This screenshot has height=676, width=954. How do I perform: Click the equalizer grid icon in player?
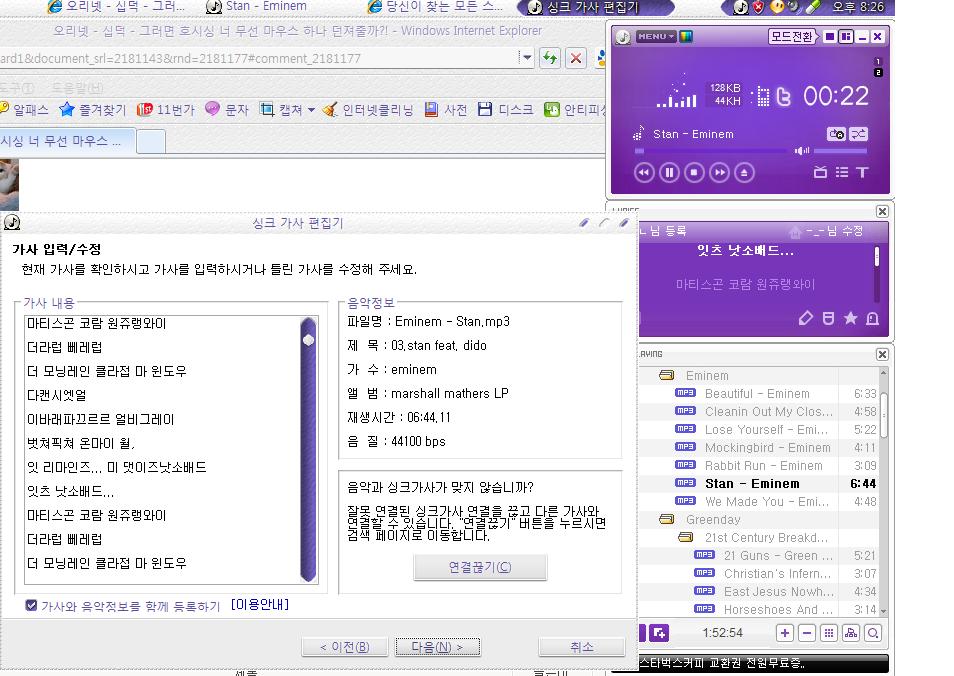pos(762,96)
